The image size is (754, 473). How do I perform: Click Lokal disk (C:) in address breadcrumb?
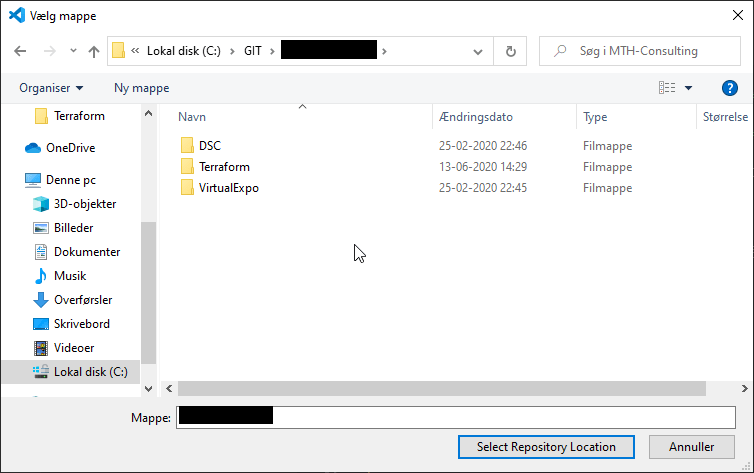(x=184, y=51)
